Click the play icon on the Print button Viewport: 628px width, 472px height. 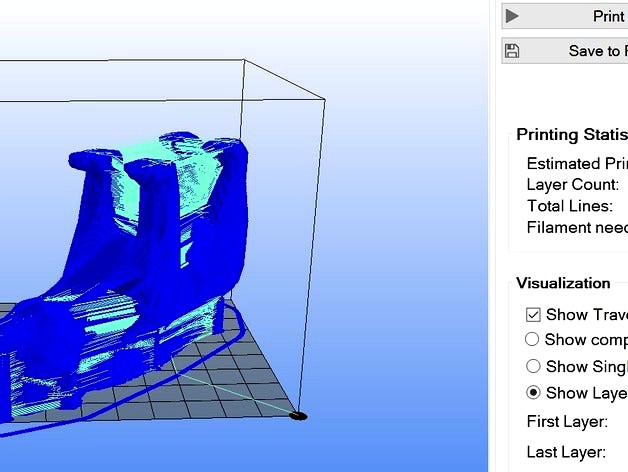(512, 16)
